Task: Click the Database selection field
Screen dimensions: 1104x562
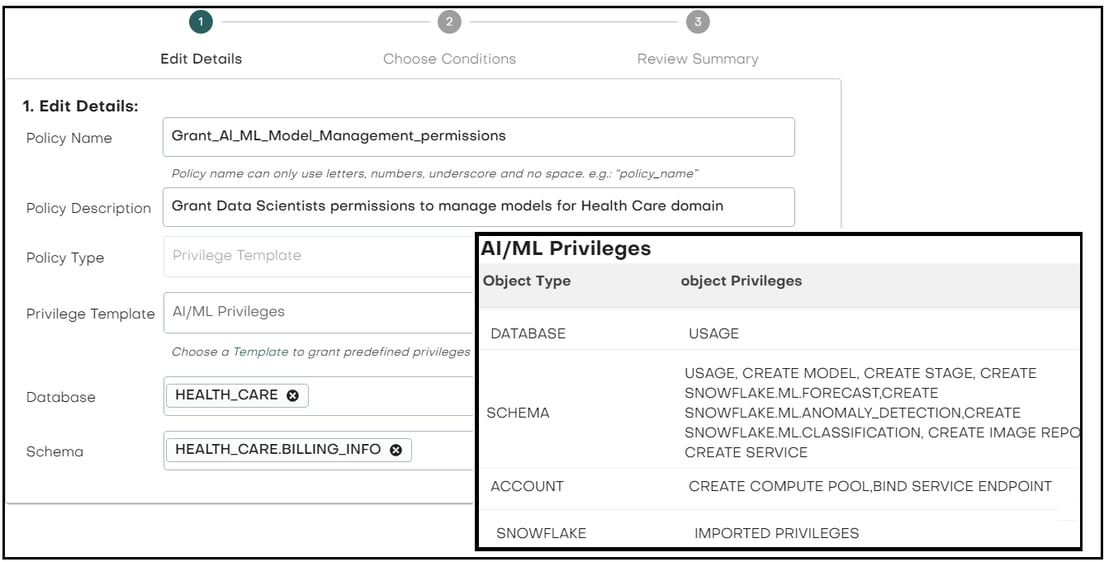Action: pos(319,396)
